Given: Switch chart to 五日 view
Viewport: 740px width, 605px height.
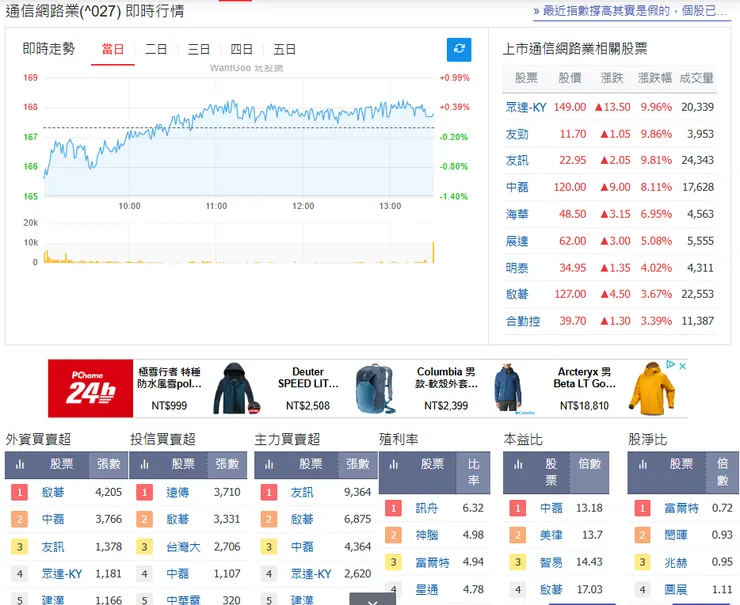Looking at the screenshot, I should [x=285, y=50].
